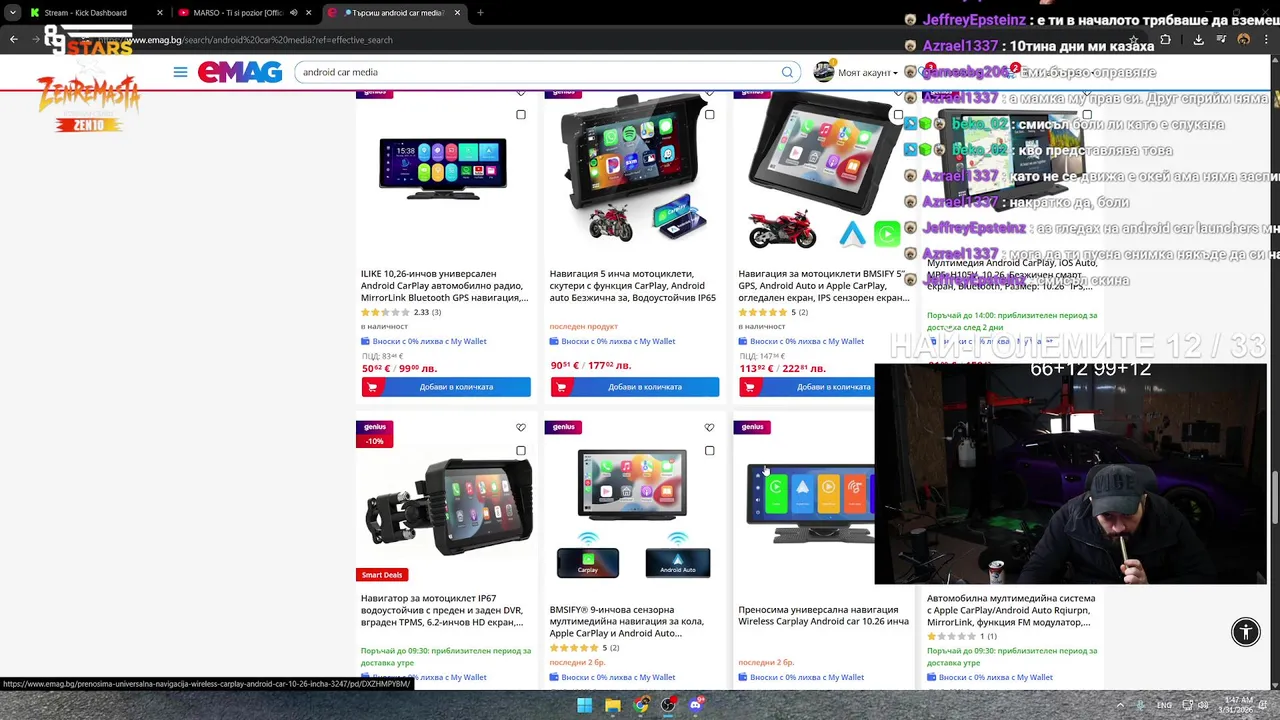This screenshot has height=720, width=1280.
Task: Check compare box for BMSIFY 9-inch multimedia
Action: click(710, 451)
